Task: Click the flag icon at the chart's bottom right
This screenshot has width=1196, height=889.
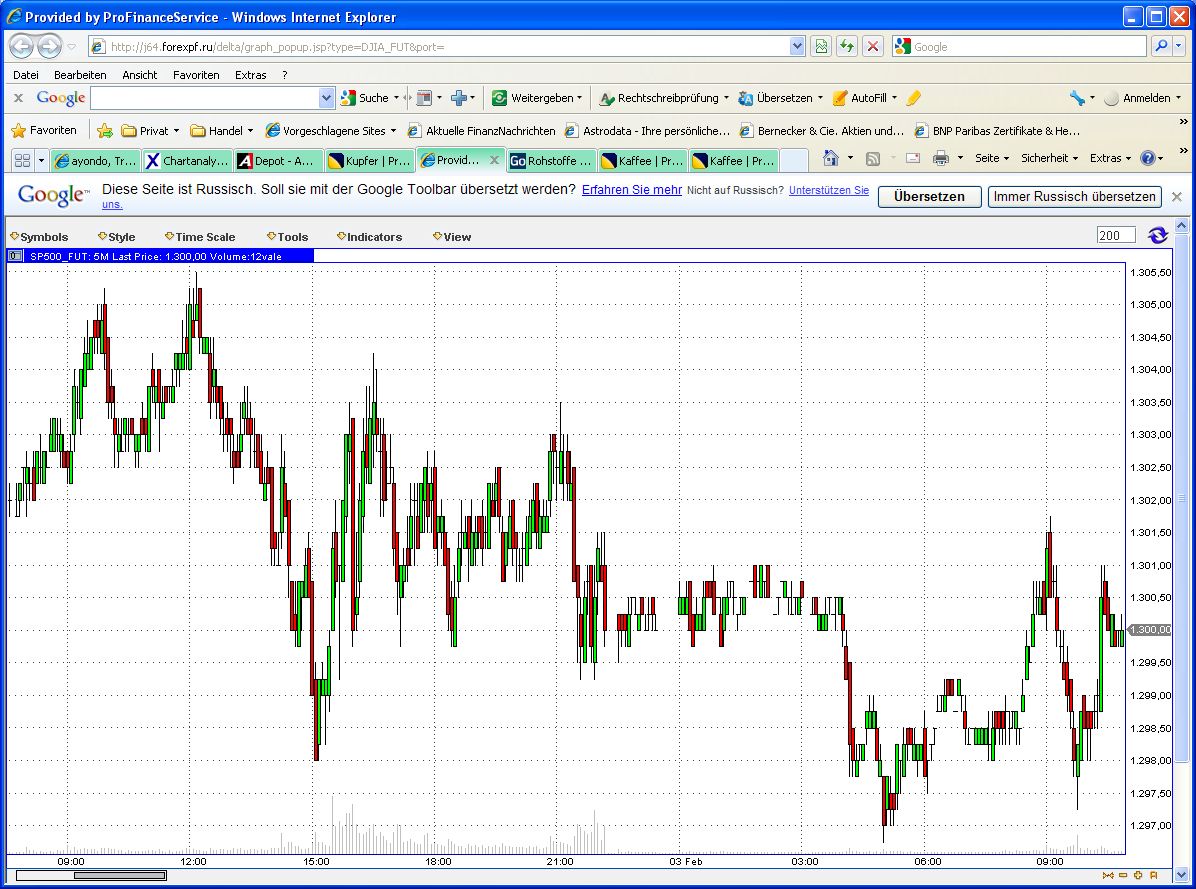Action: point(1152,876)
